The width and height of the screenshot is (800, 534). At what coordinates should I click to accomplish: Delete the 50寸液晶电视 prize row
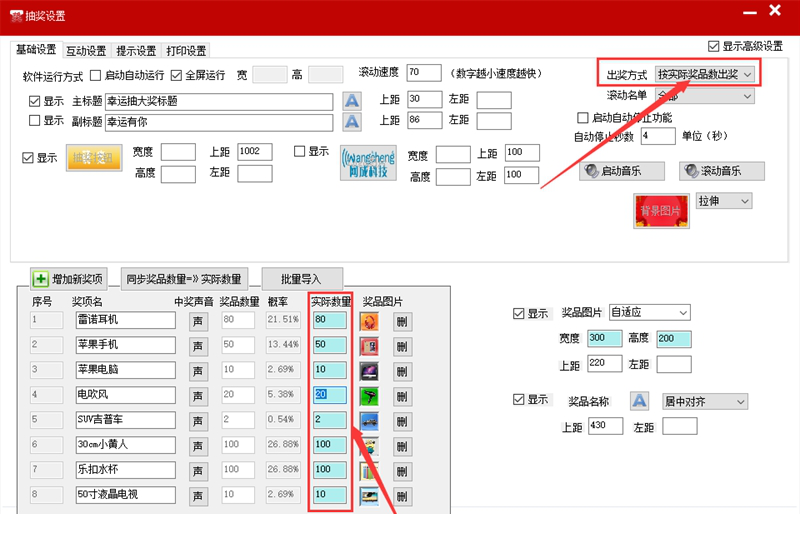(403, 496)
